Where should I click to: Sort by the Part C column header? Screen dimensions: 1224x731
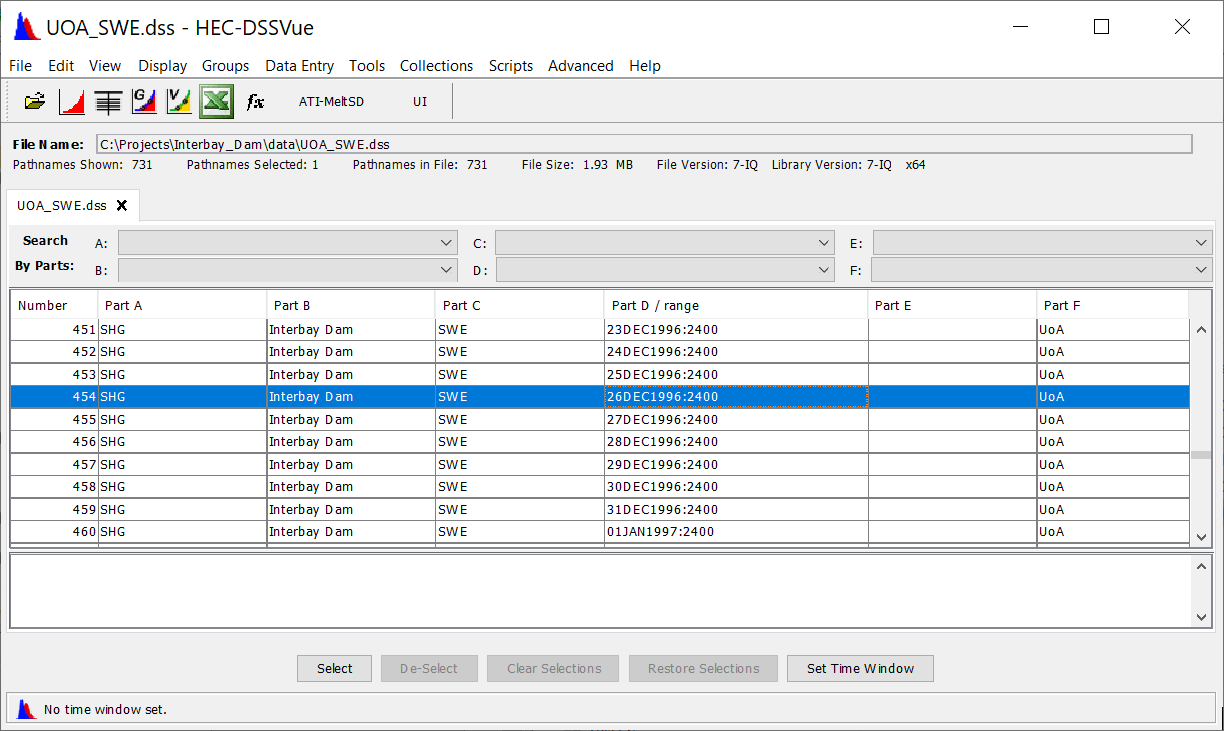tap(520, 305)
